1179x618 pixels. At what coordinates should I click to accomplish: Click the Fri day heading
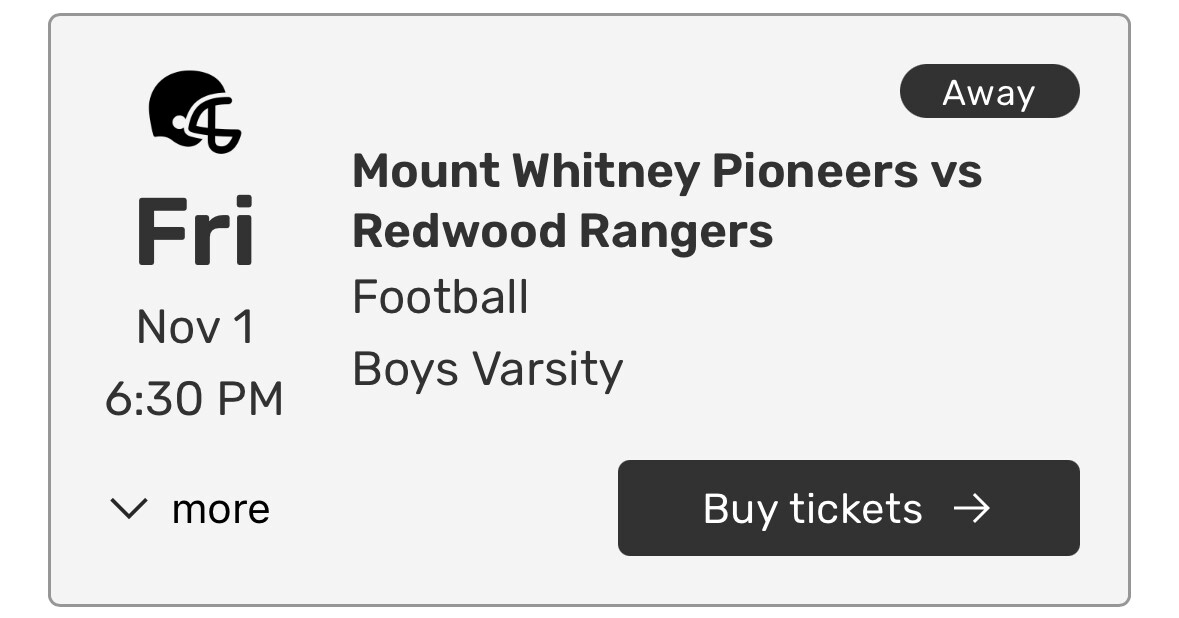click(195, 232)
